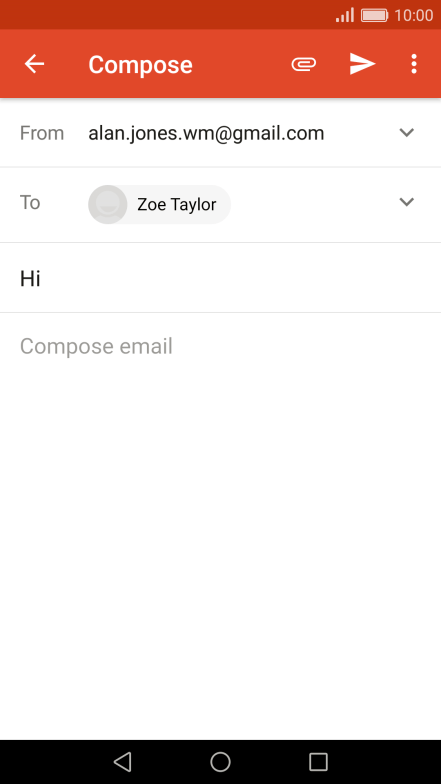Tap the Android back navigation triangle
This screenshot has width=441, height=784.
tap(122, 762)
